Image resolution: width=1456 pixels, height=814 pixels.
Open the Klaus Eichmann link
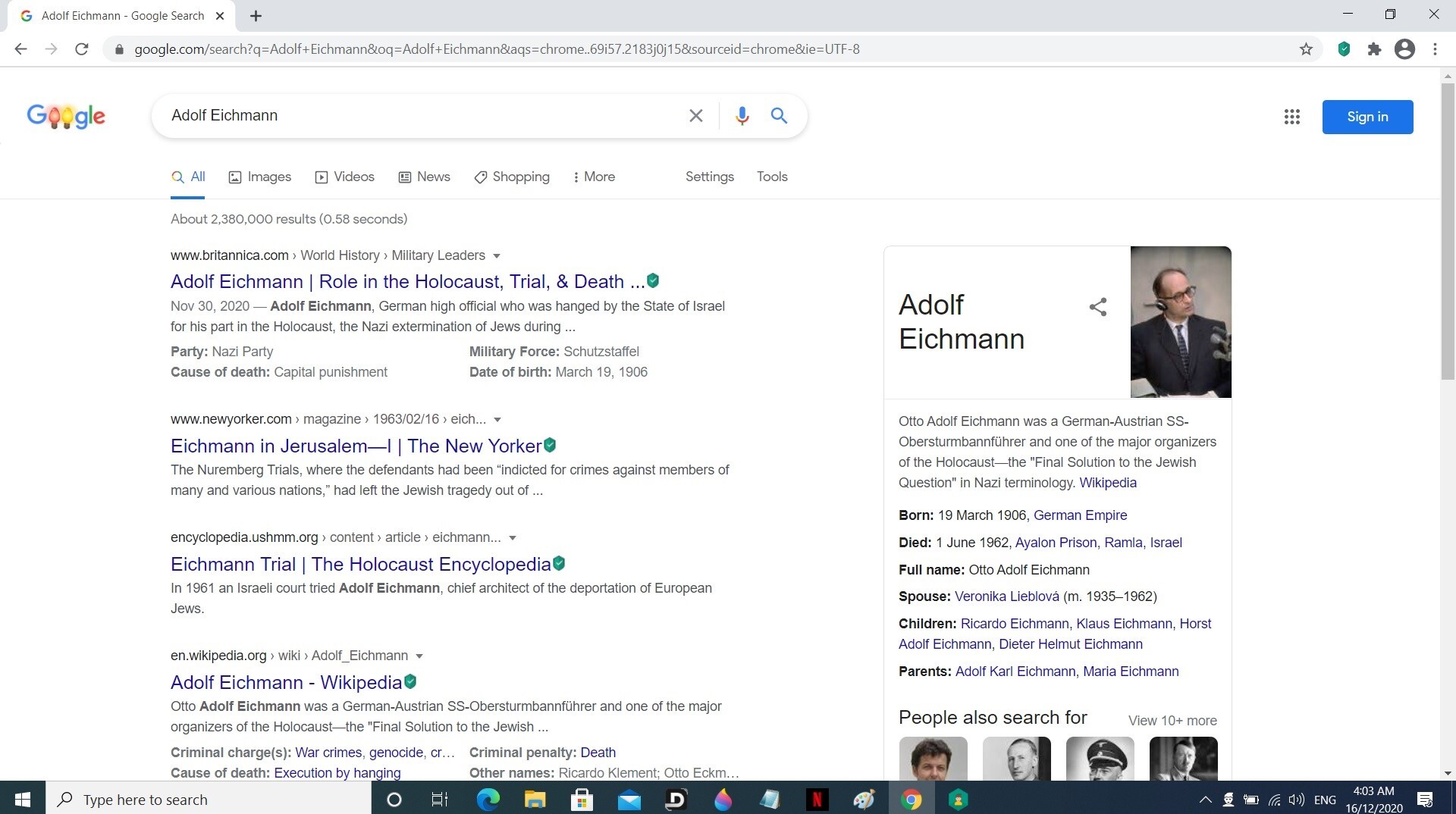pos(1124,624)
